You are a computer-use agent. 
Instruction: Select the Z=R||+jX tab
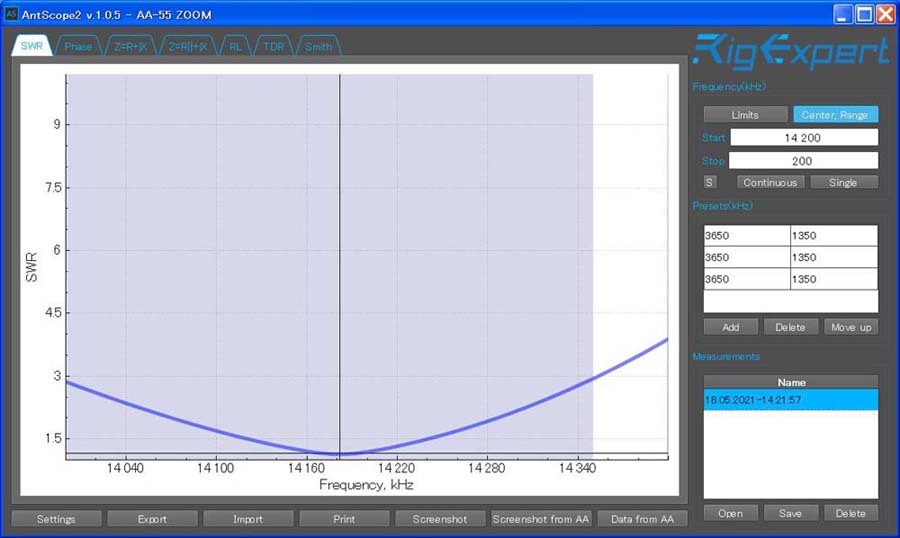188,46
